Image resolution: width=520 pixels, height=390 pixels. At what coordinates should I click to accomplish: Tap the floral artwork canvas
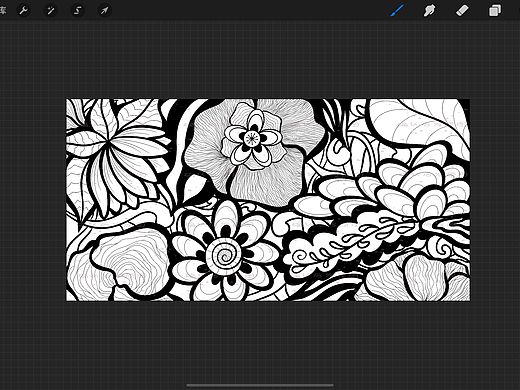(268, 200)
